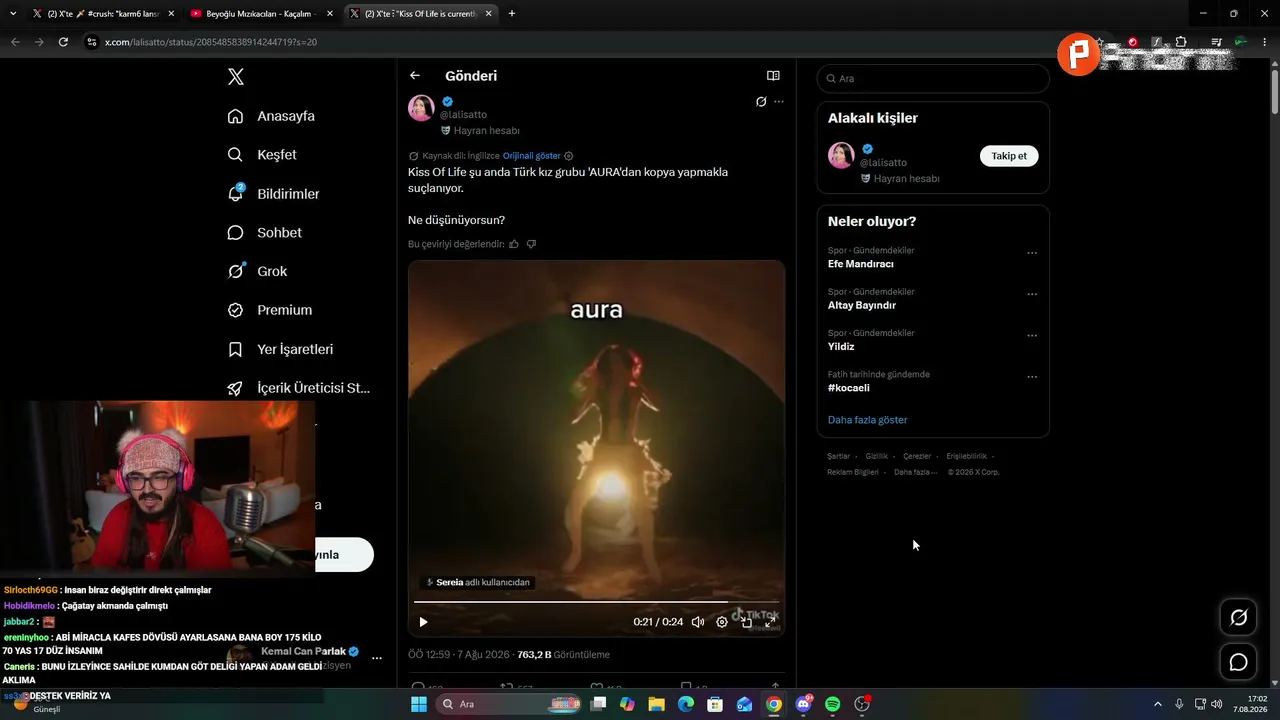Open more options for #kocaeli trend

point(1032,377)
